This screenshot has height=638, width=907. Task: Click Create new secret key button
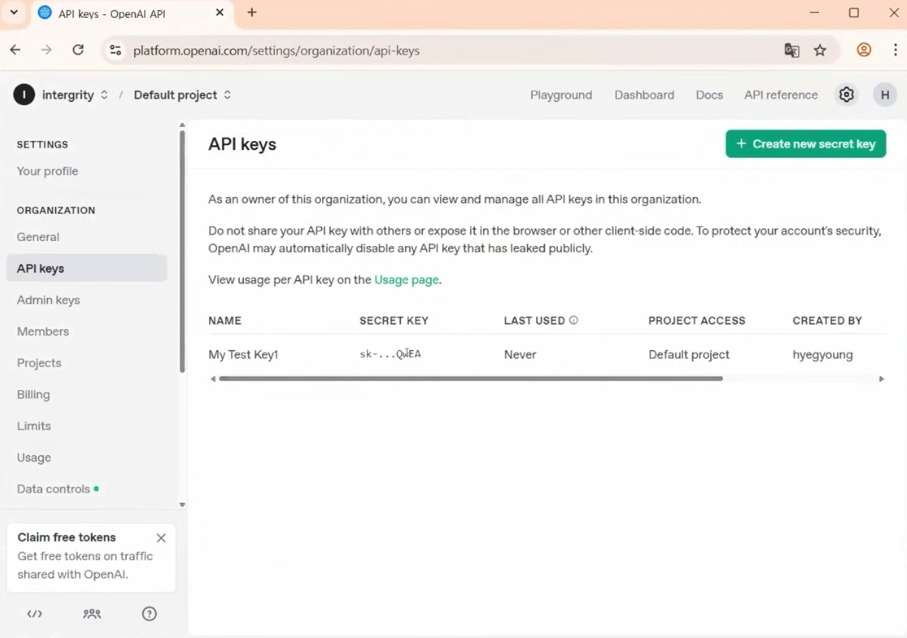tap(805, 143)
